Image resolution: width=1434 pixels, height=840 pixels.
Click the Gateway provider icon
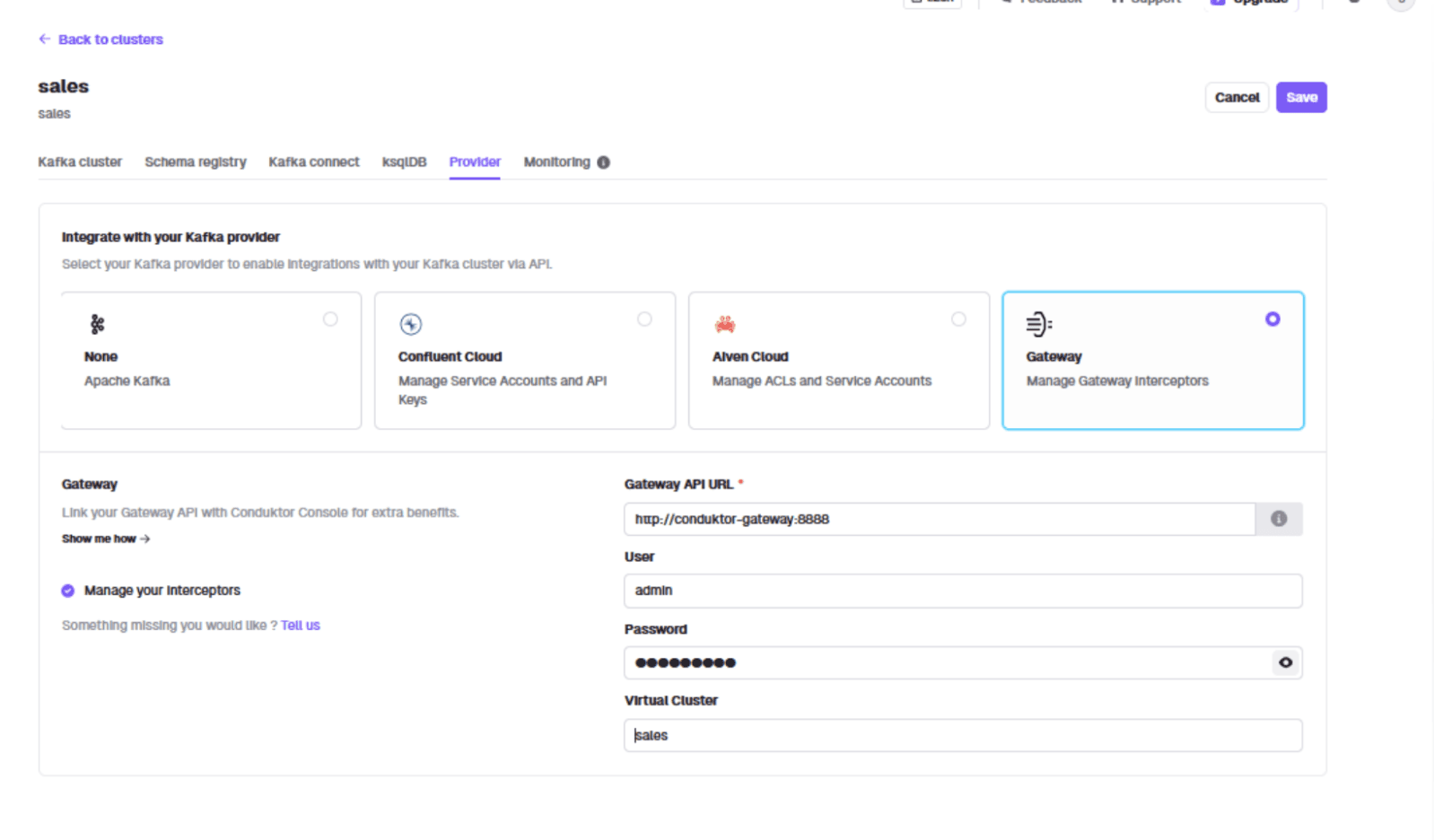coord(1038,324)
